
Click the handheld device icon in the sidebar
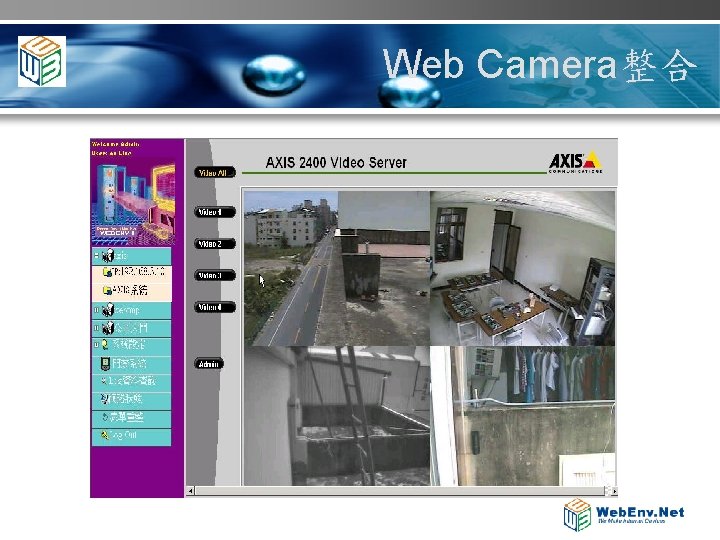(x=105, y=364)
